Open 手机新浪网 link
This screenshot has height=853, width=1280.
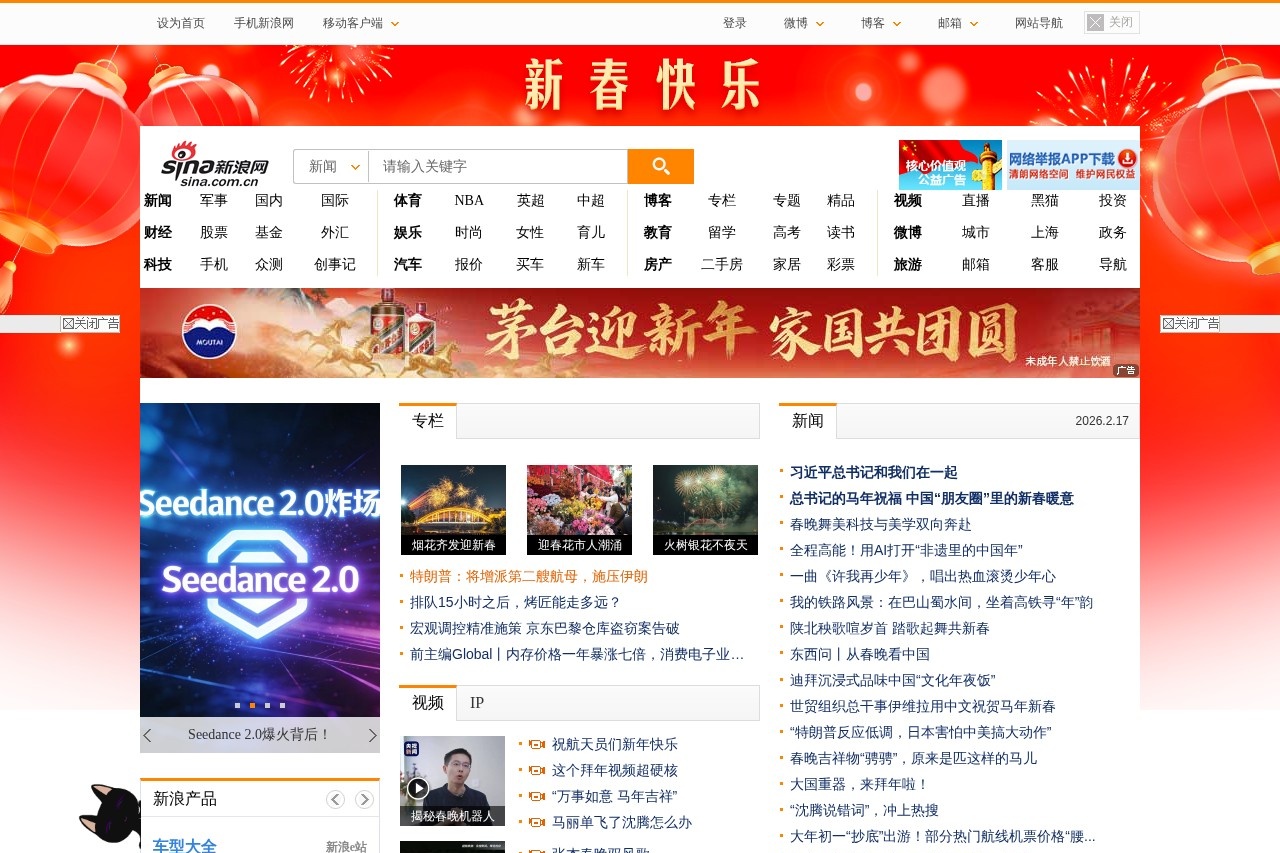coord(264,23)
